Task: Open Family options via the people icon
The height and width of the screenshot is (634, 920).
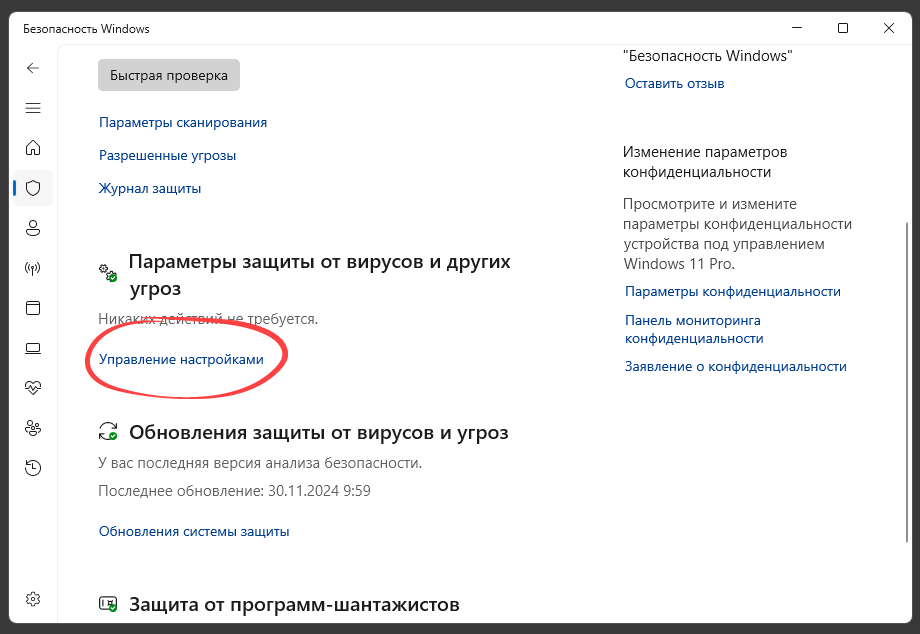Action: (x=33, y=428)
